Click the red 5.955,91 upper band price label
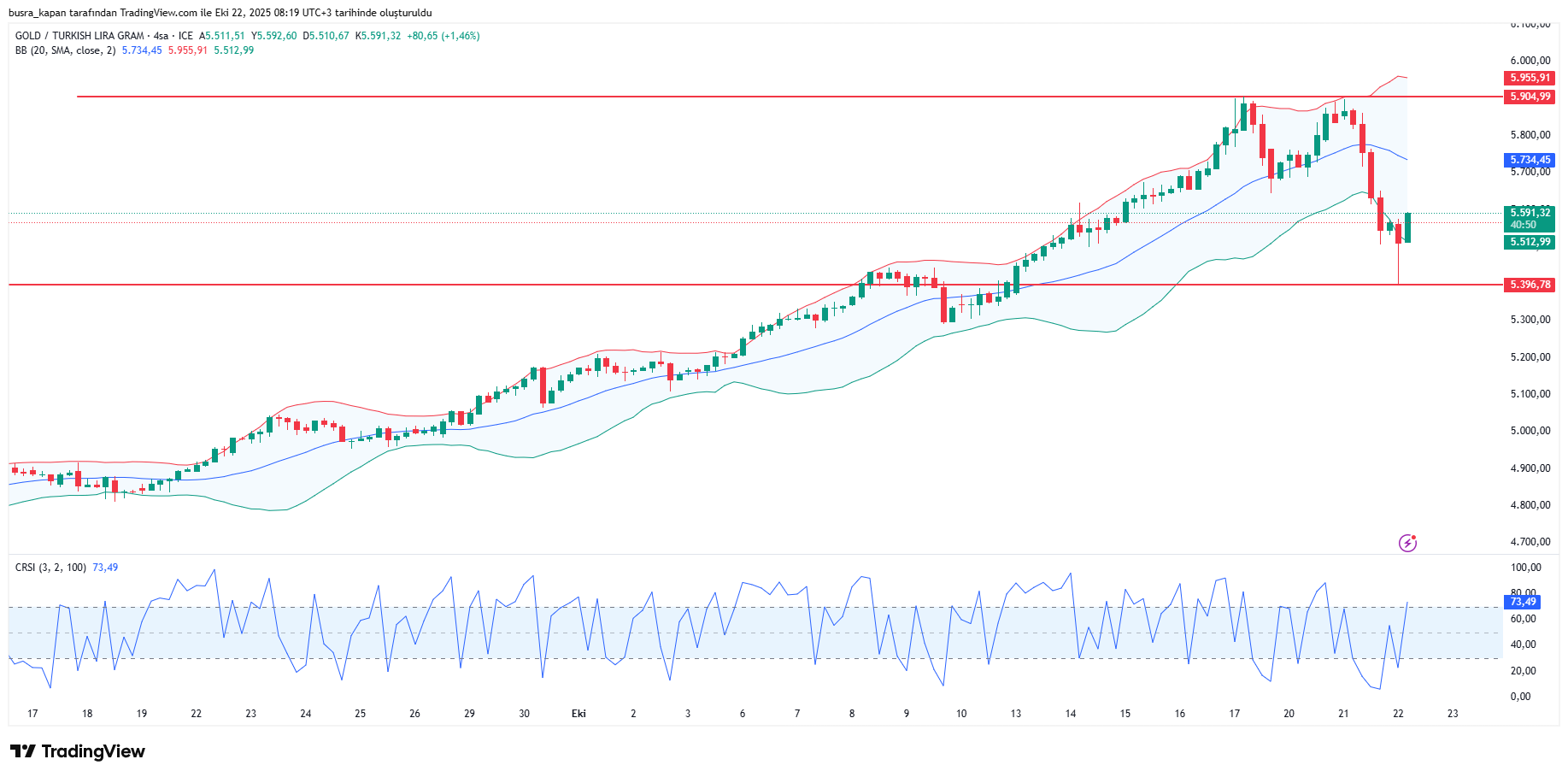Image resolution: width=1568 pixels, height=777 pixels. [1529, 78]
